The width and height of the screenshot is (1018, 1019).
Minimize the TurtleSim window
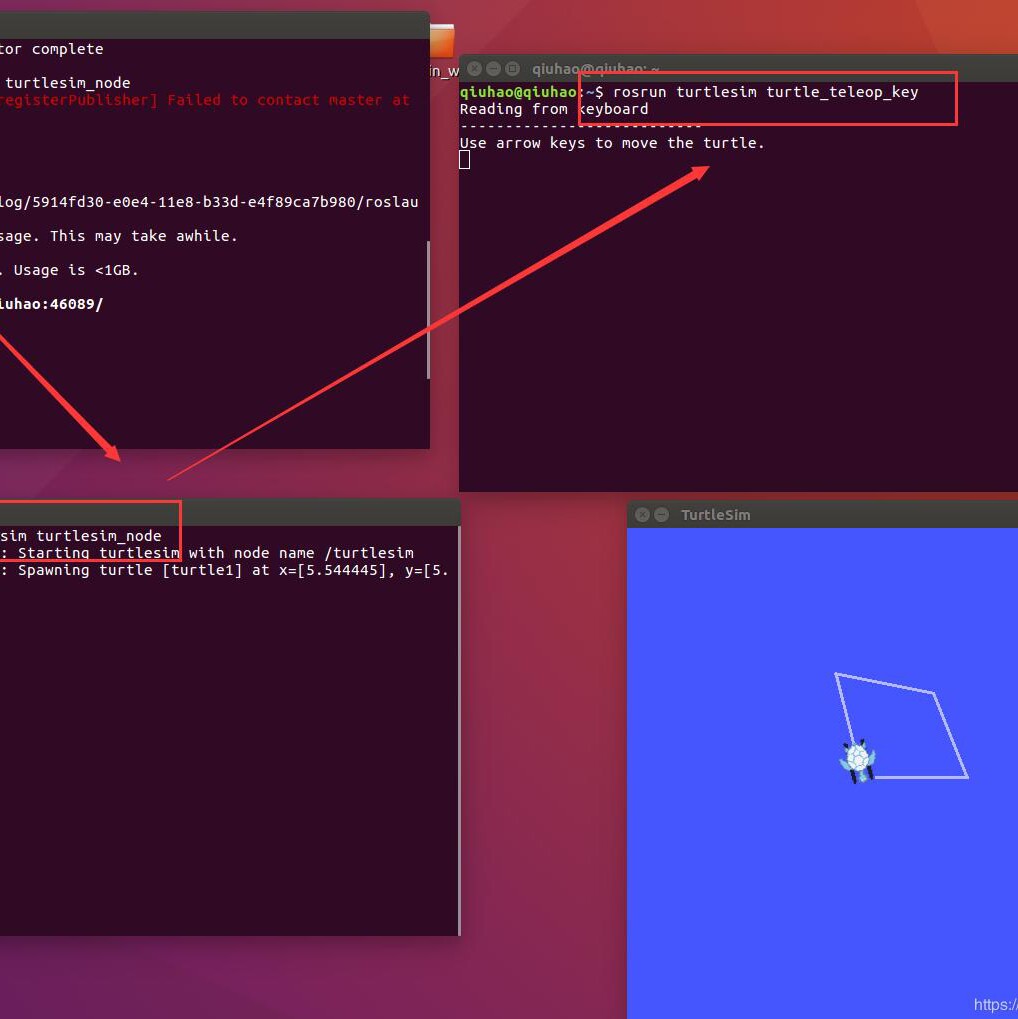pyautogui.click(x=661, y=515)
